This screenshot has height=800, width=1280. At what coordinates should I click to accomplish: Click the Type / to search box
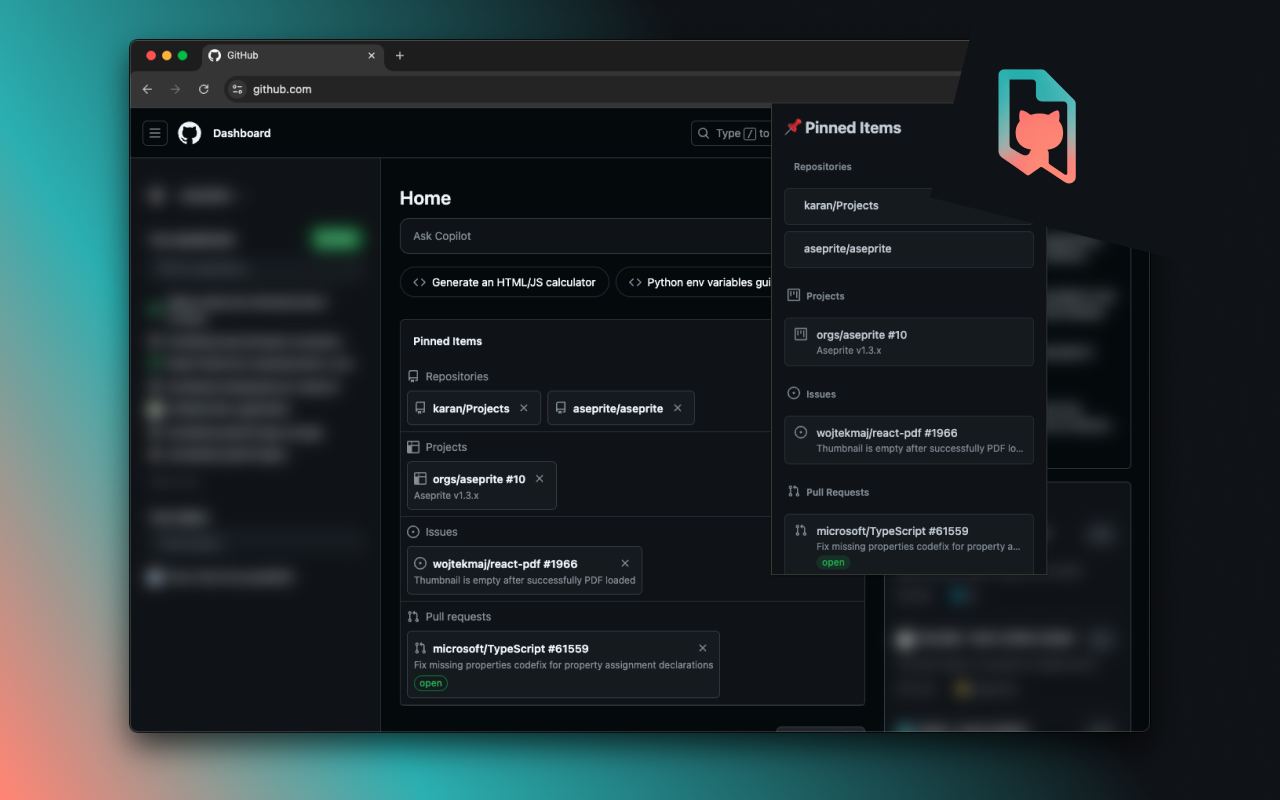(x=732, y=133)
